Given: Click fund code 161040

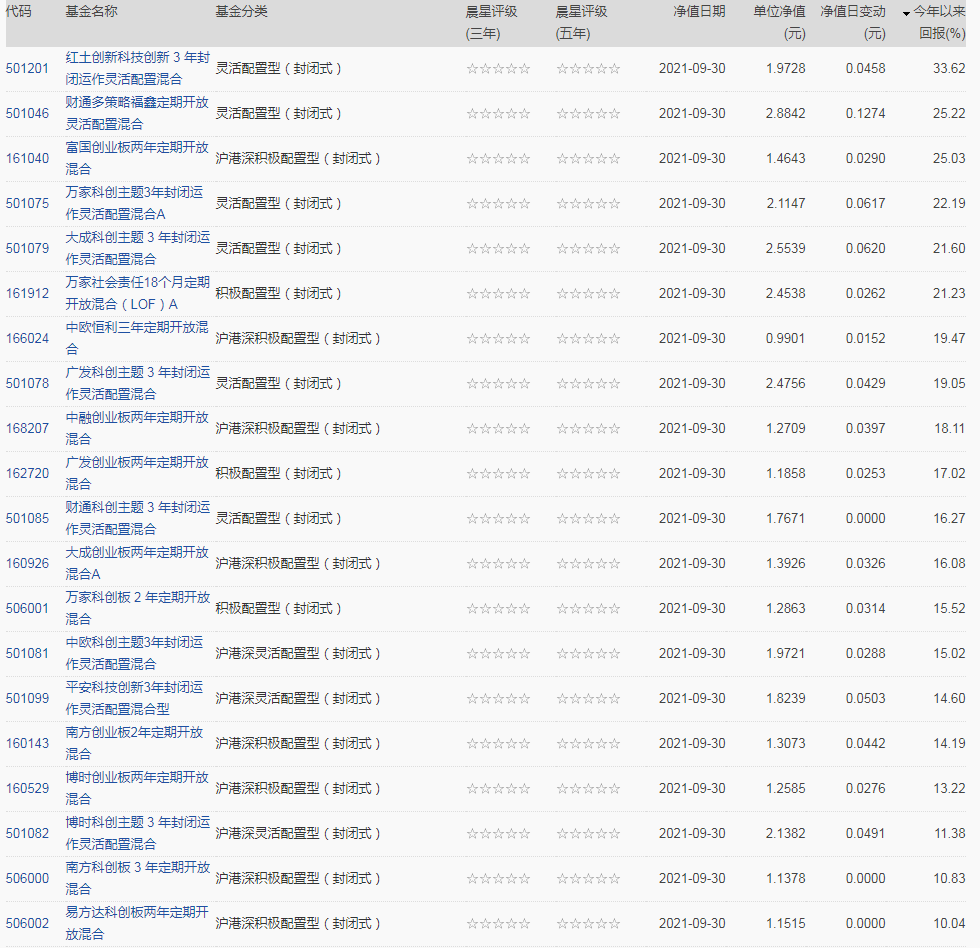Looking at the screenshot, I should pyautogui.click(x=27, y=159).
